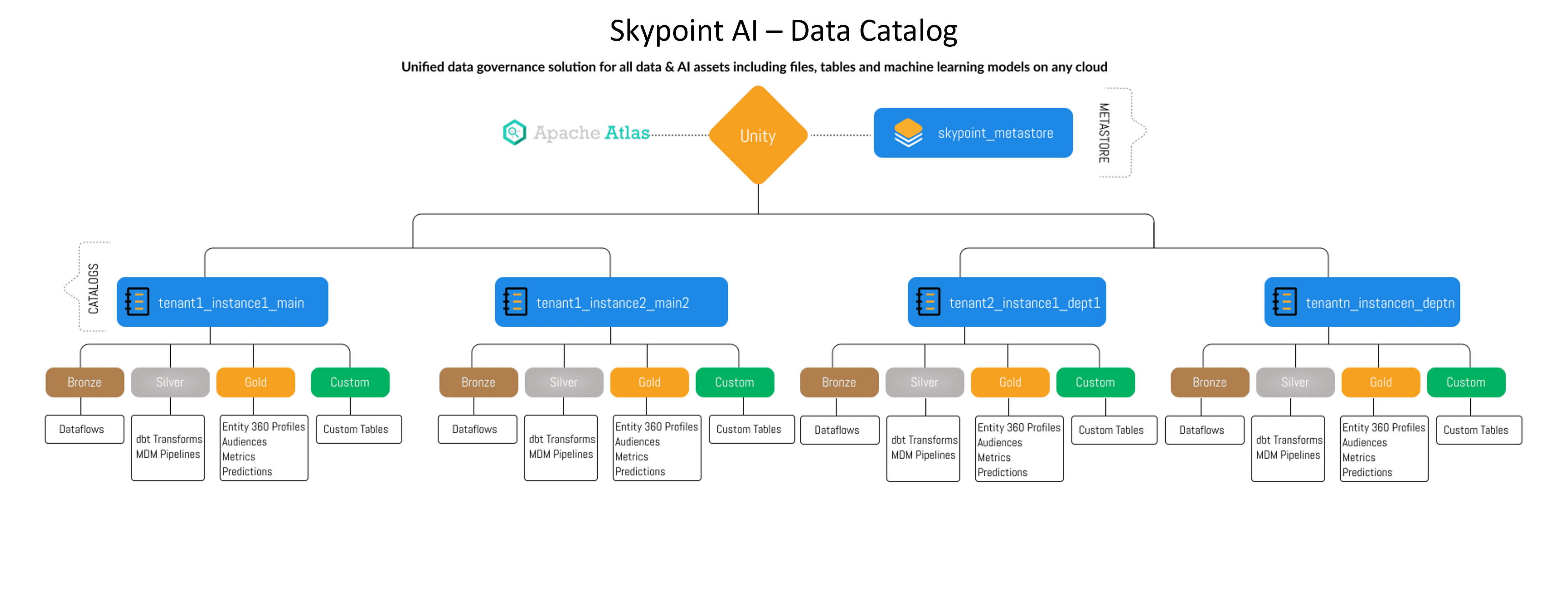Select Silver under tenant2_instance1_dept1
Image resolution: width=1568 pixels, height=608 pixels.
pos(925,382)
